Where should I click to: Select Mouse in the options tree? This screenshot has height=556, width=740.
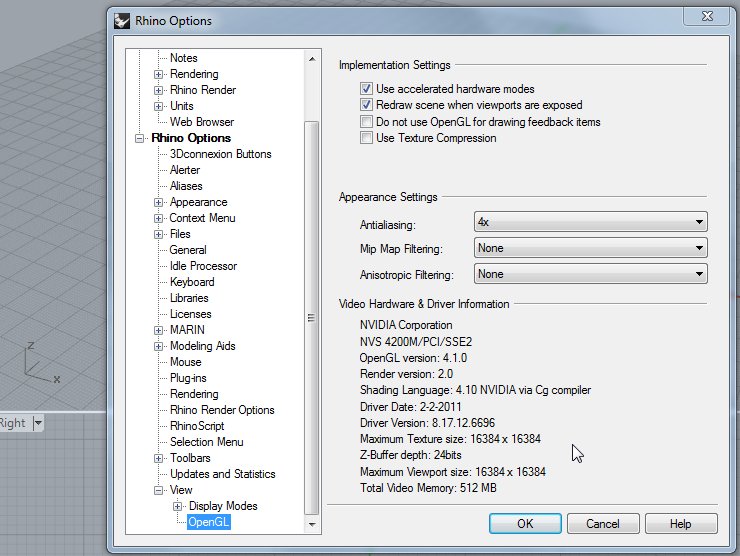click(x=185, y=362)
